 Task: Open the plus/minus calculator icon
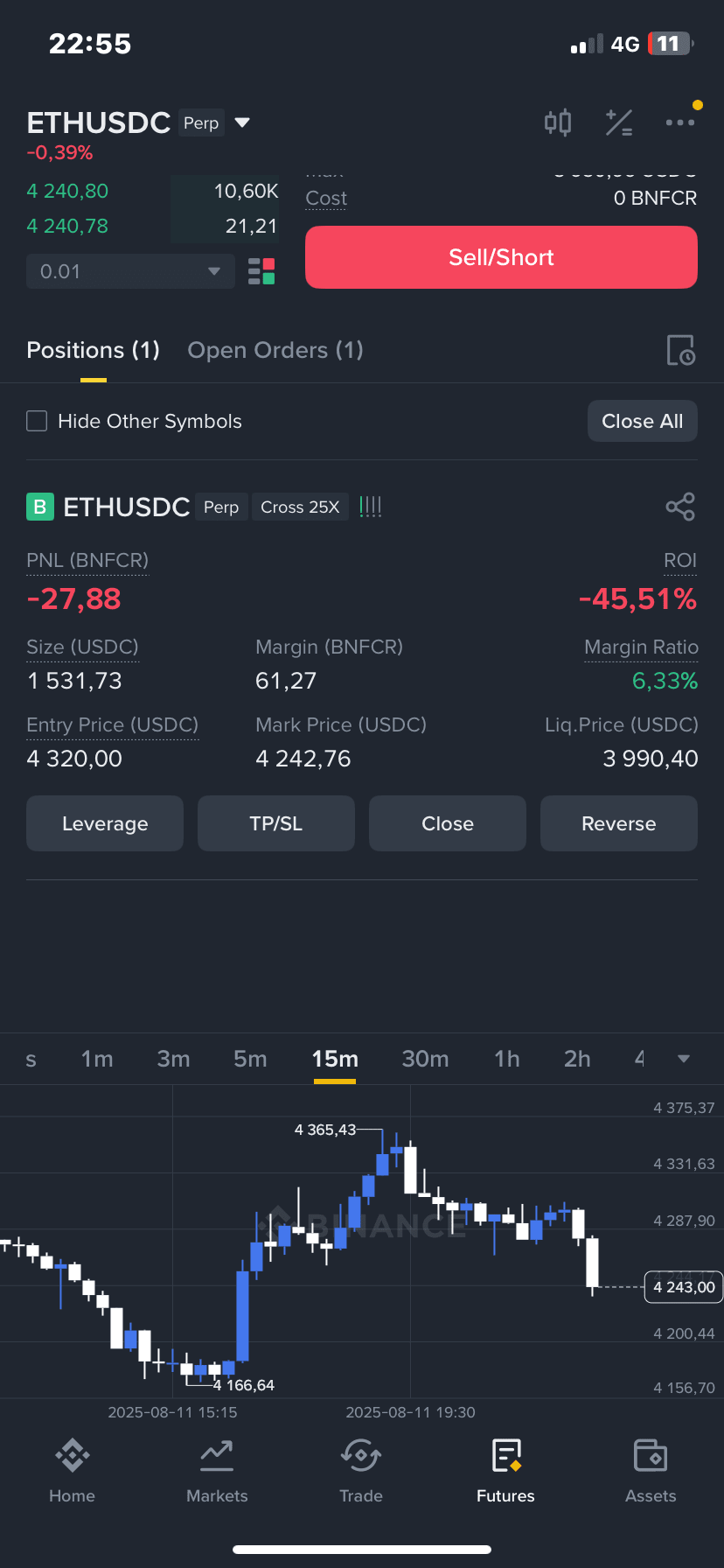pos(619,122)
